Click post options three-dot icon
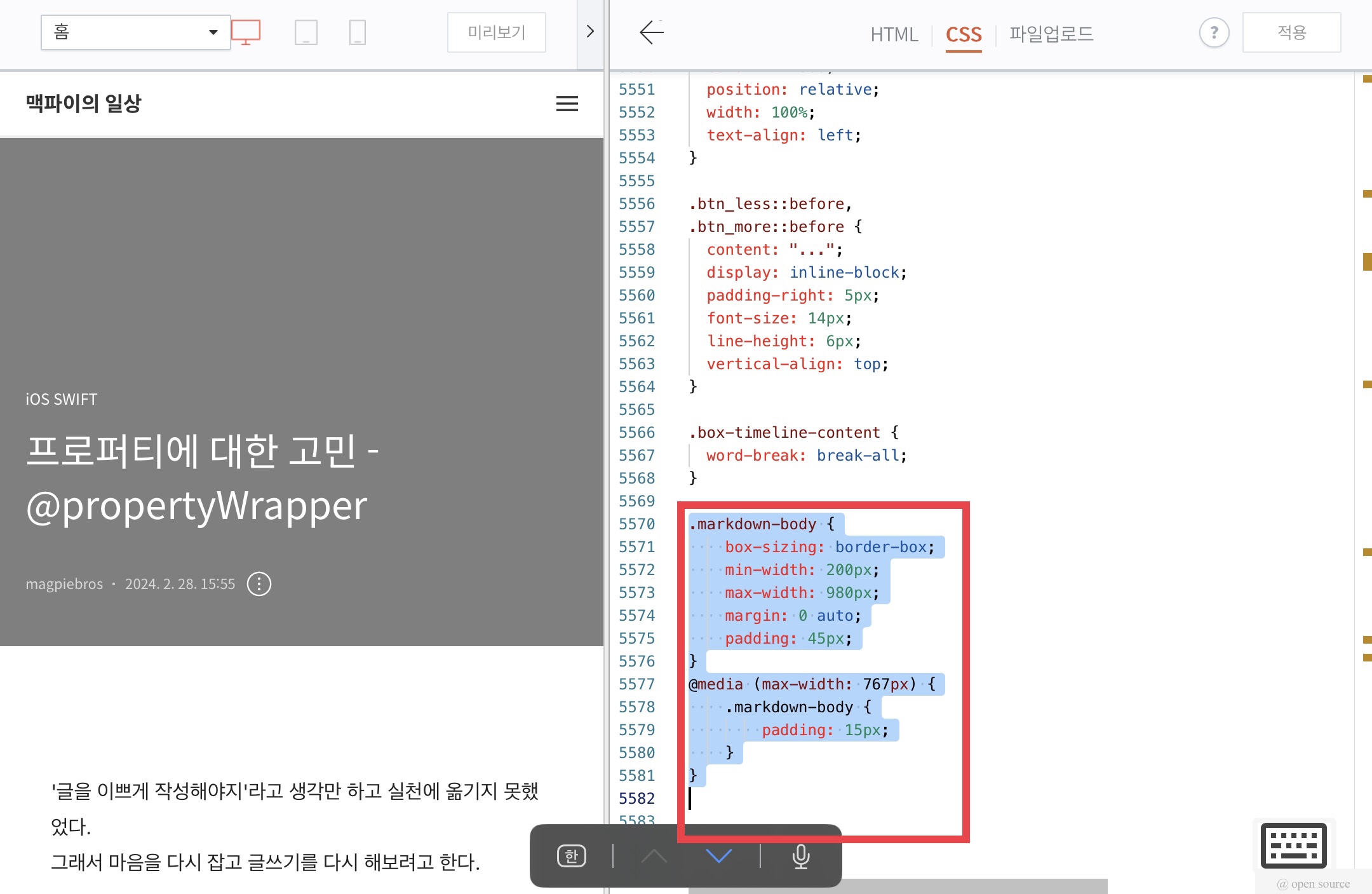 pyautogui.click(x=259, y=584)
